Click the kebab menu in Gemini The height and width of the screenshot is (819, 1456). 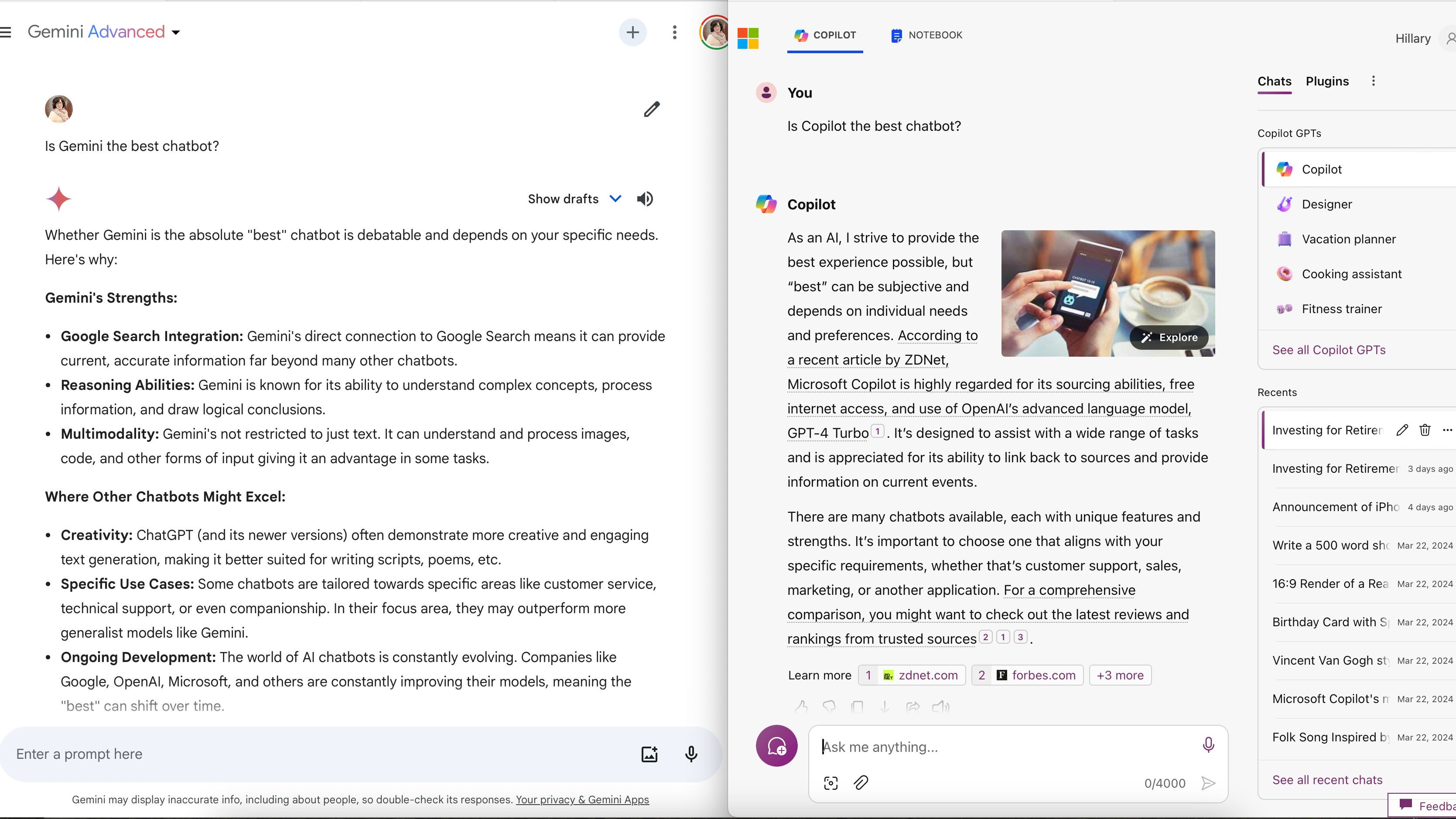pyautogui.click(x=675, y=32)
